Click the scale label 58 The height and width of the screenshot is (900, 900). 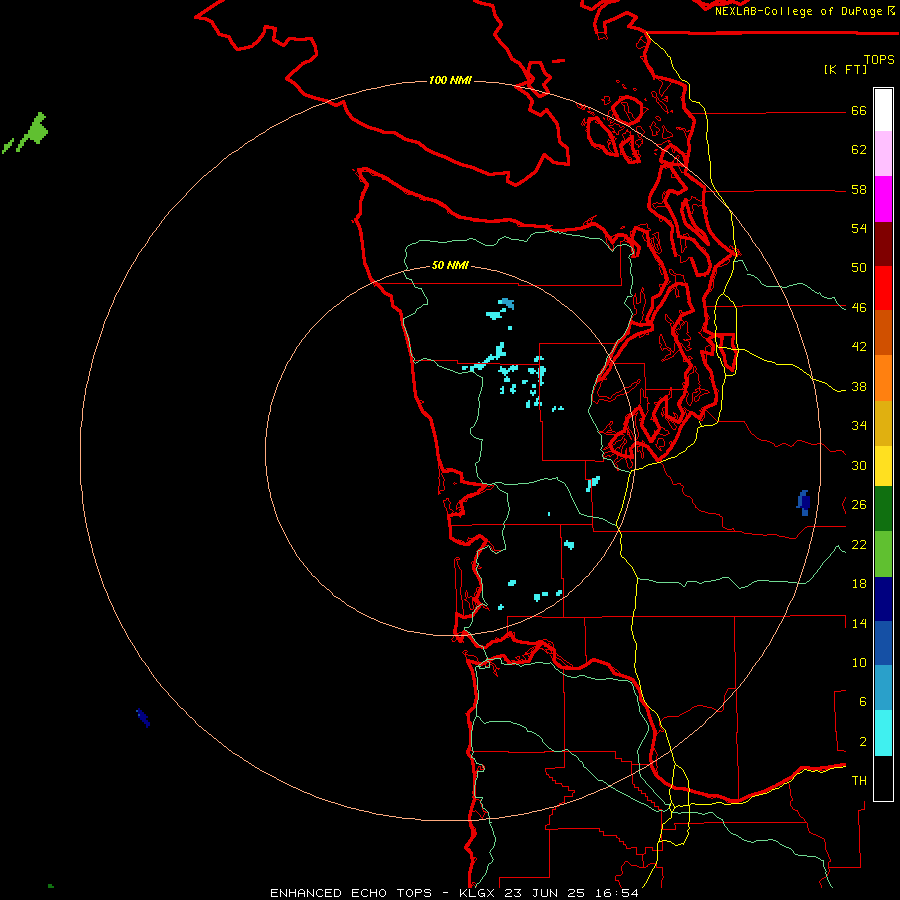pyautogui.click(x=859, y=189)
